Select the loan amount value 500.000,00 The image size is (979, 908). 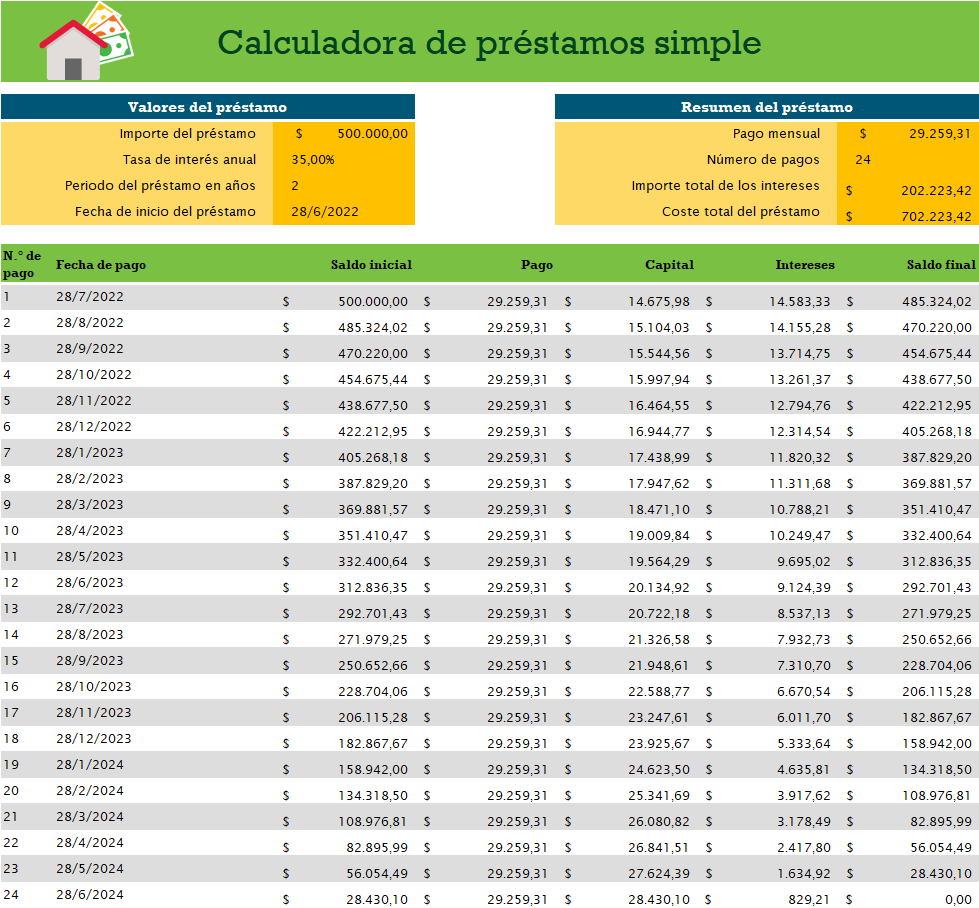(x=372, y=134)
